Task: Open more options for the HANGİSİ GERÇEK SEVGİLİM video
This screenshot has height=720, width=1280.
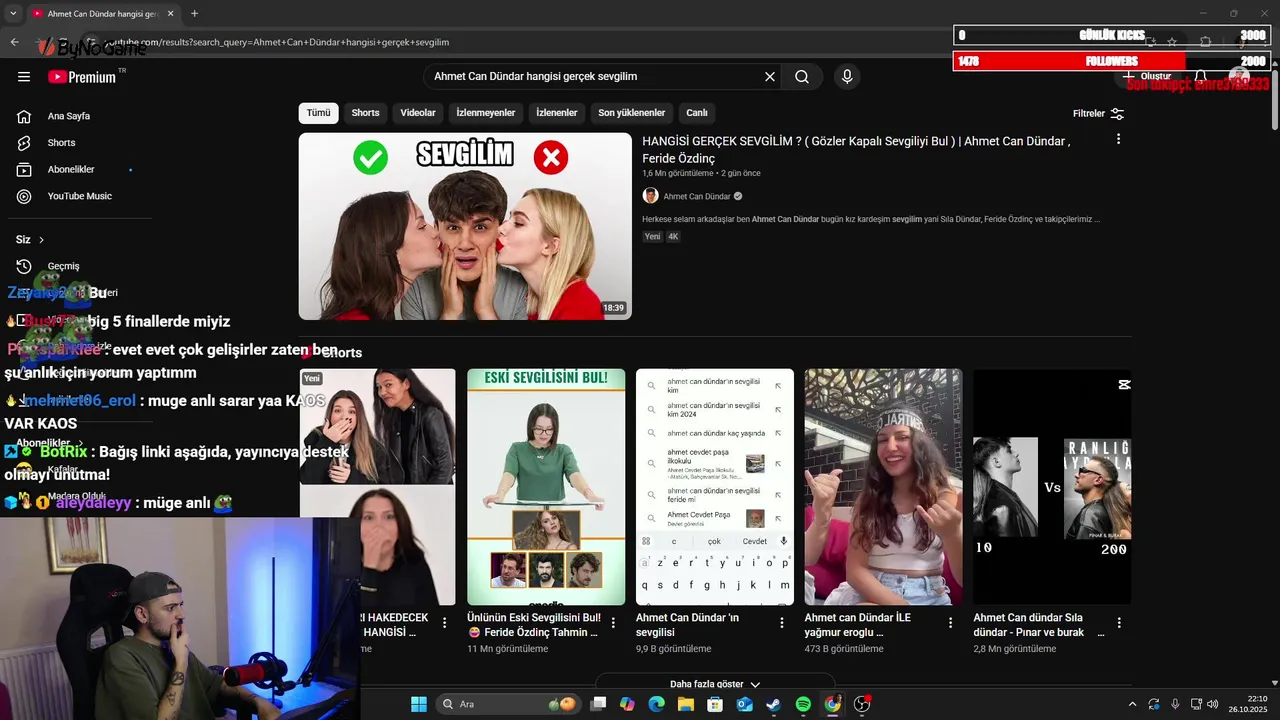Action: pyautogui.click(x=1118, y=139)
